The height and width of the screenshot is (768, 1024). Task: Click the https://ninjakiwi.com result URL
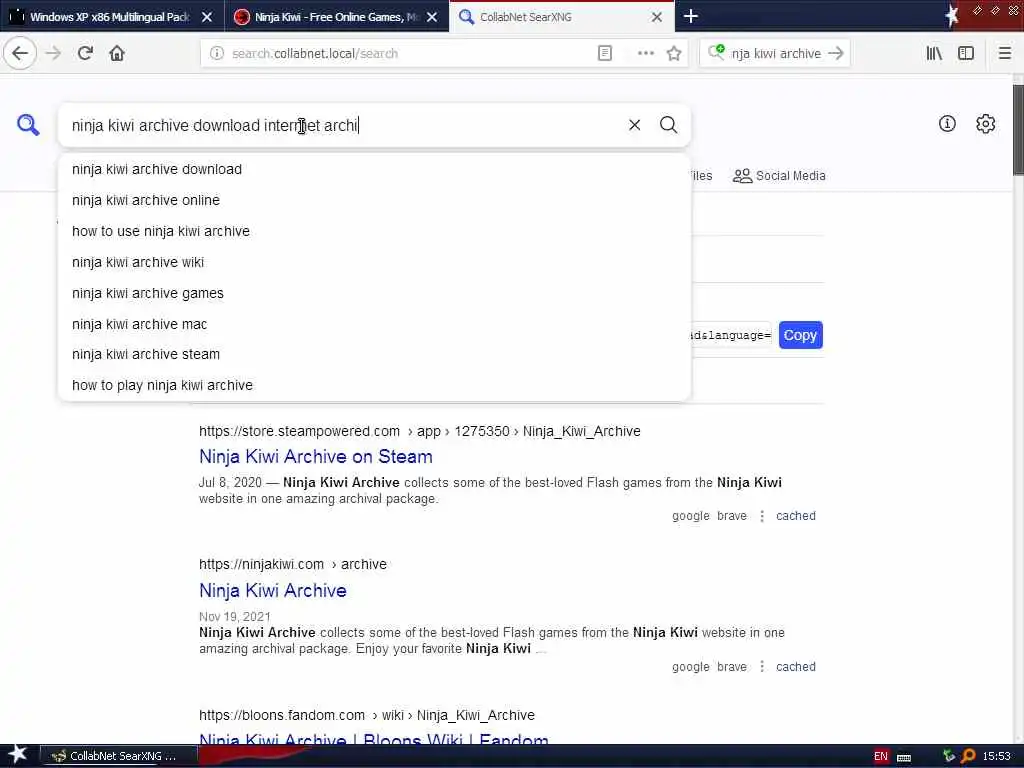point(293,564)
